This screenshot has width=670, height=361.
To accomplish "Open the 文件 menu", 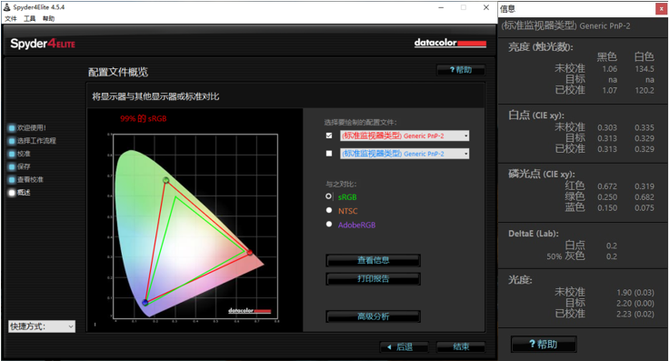I will tap(11, 18).
